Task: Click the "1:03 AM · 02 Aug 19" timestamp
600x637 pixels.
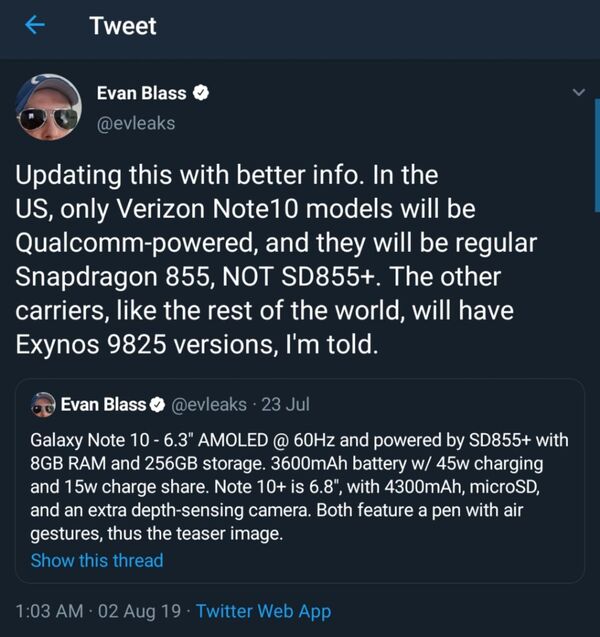Action: [x=96, y=610]
